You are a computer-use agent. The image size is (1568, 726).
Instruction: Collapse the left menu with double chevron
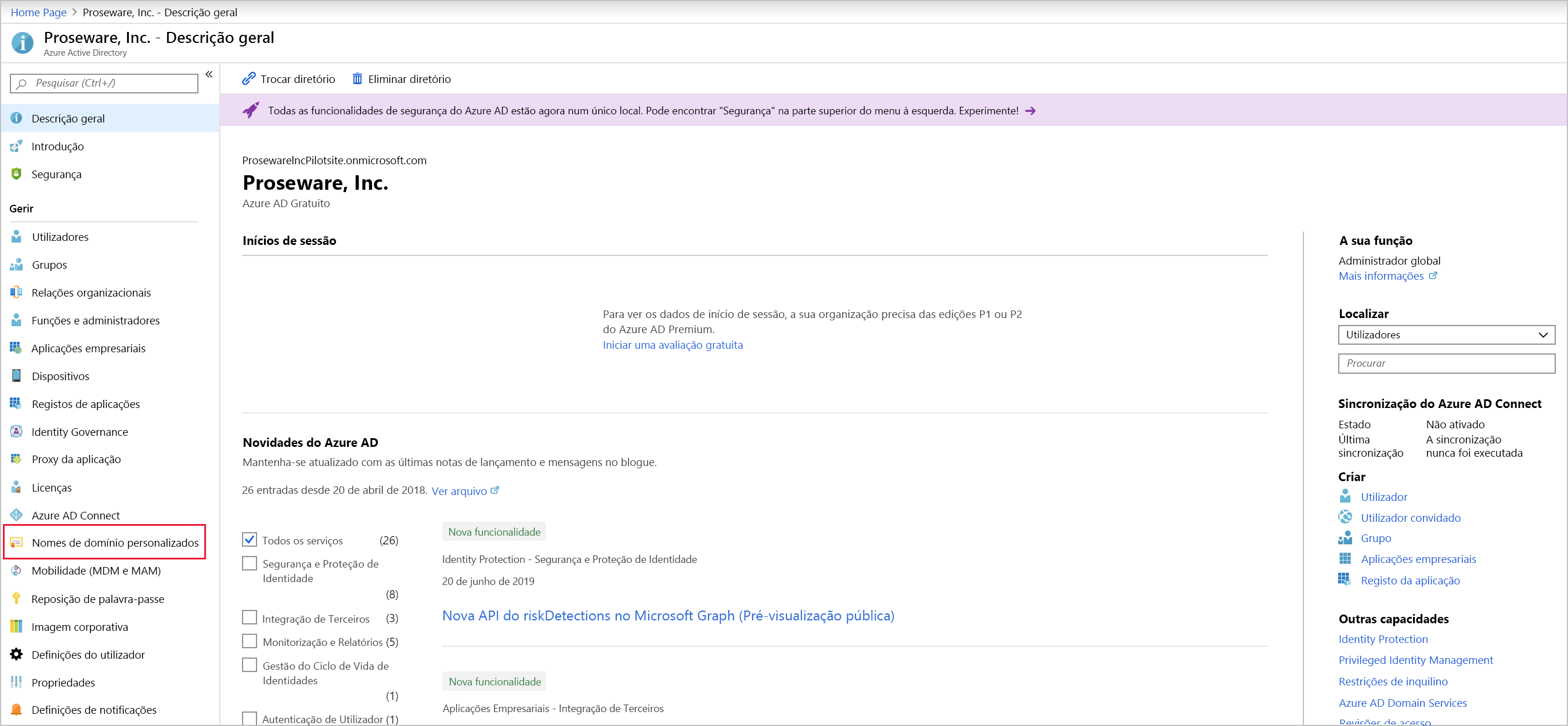tap(209, 74)
